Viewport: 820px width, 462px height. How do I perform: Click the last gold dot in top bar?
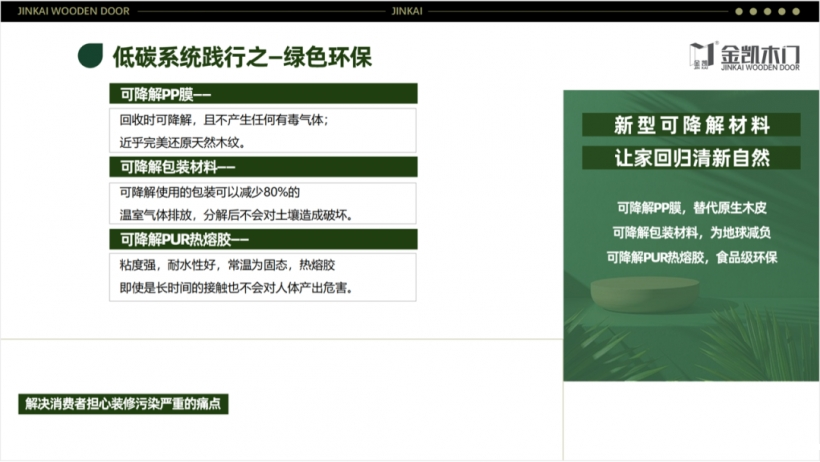tap(797, 11)
